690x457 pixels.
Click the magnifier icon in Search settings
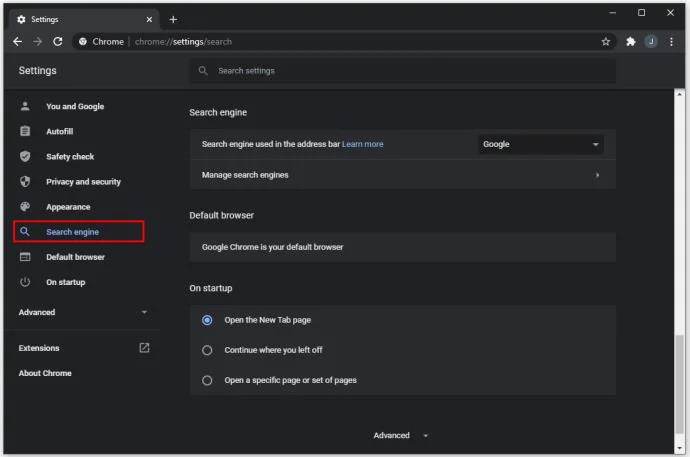click(203, 70)
